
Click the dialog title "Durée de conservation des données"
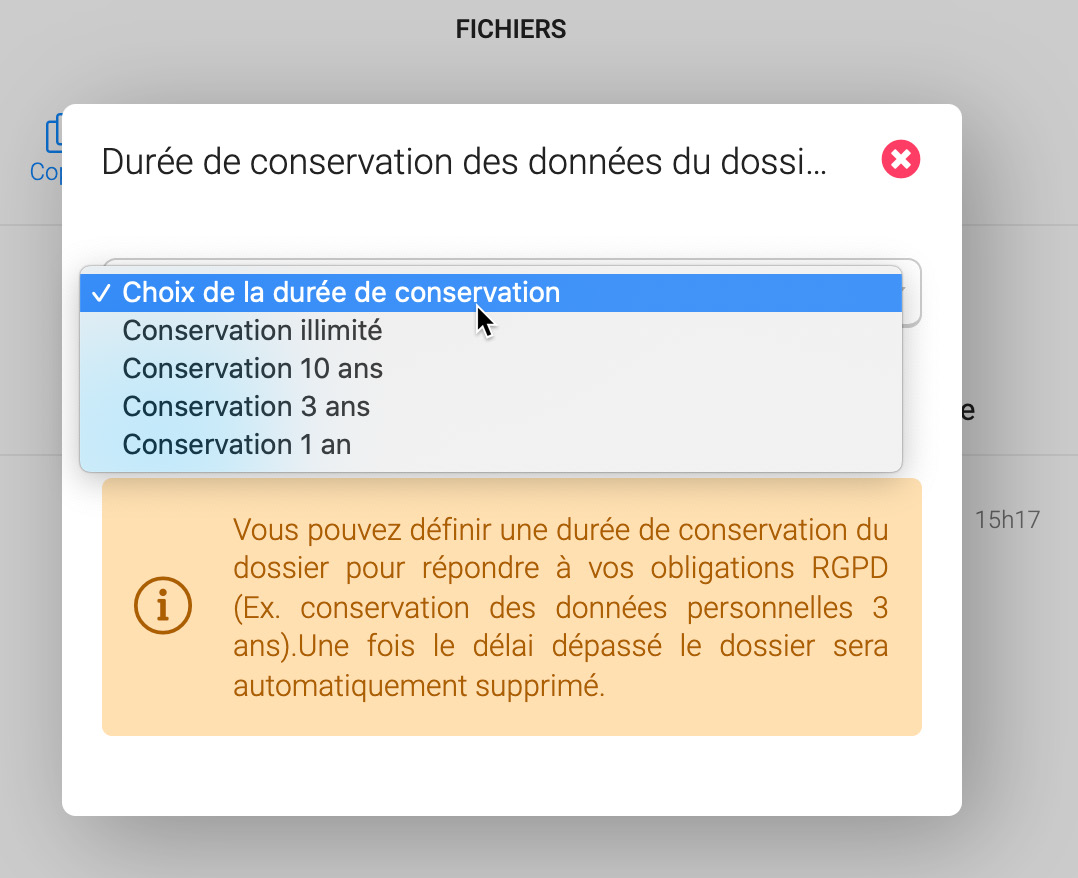coord(464,162)
